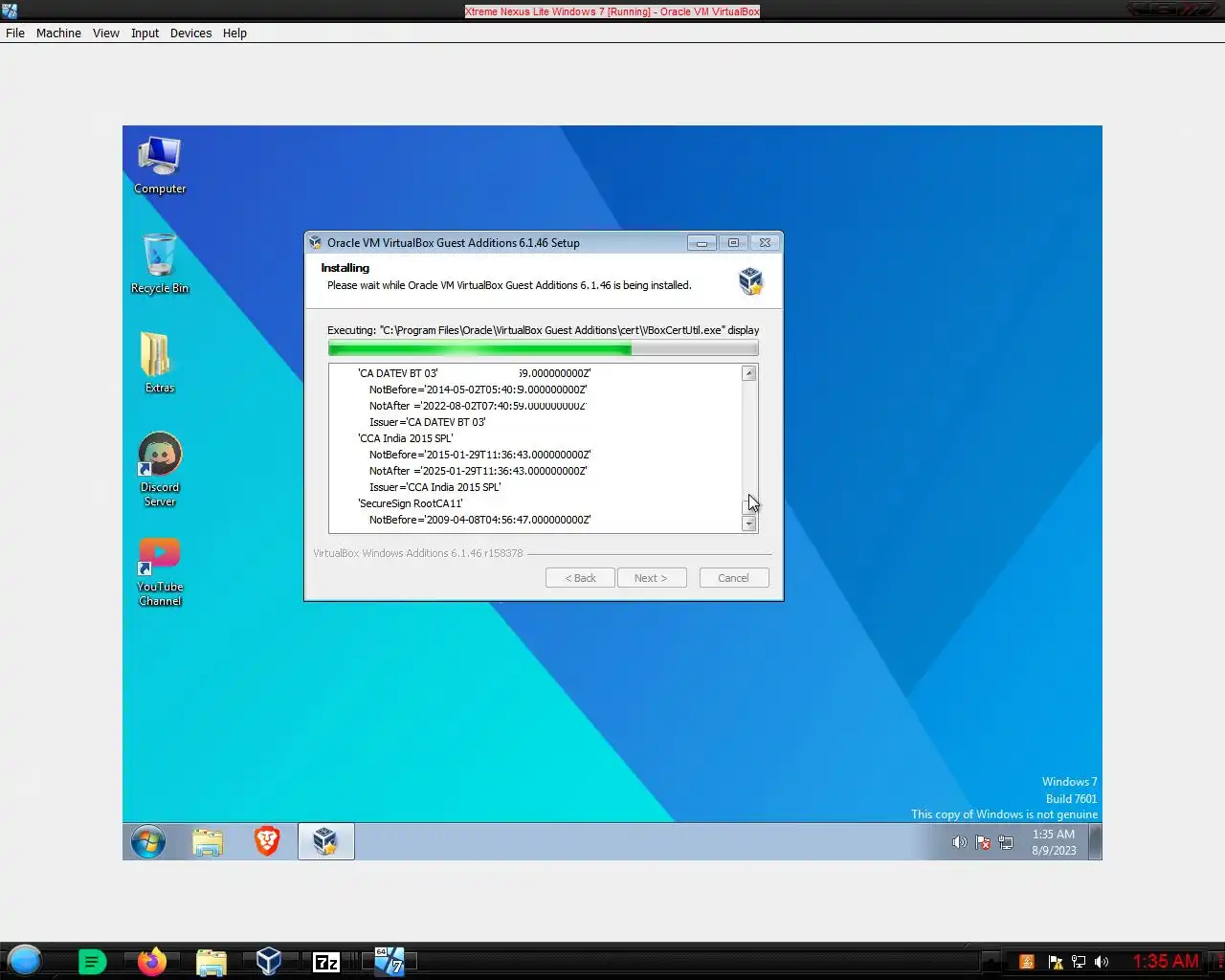Open the Machine menu
The image size is (1225, 980).
[58, 33]
